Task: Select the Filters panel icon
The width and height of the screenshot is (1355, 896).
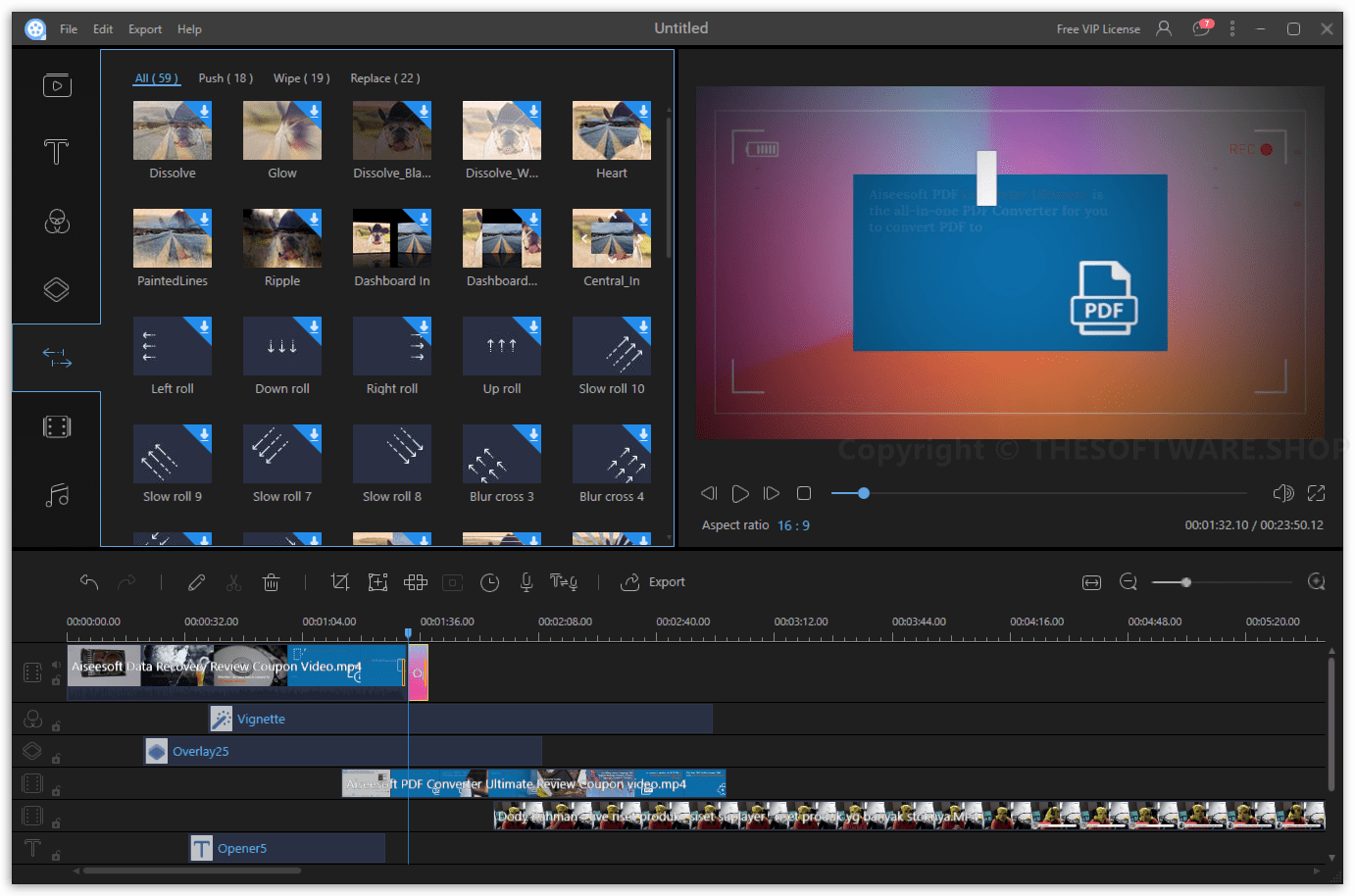Action: click(x=57, y=223)
